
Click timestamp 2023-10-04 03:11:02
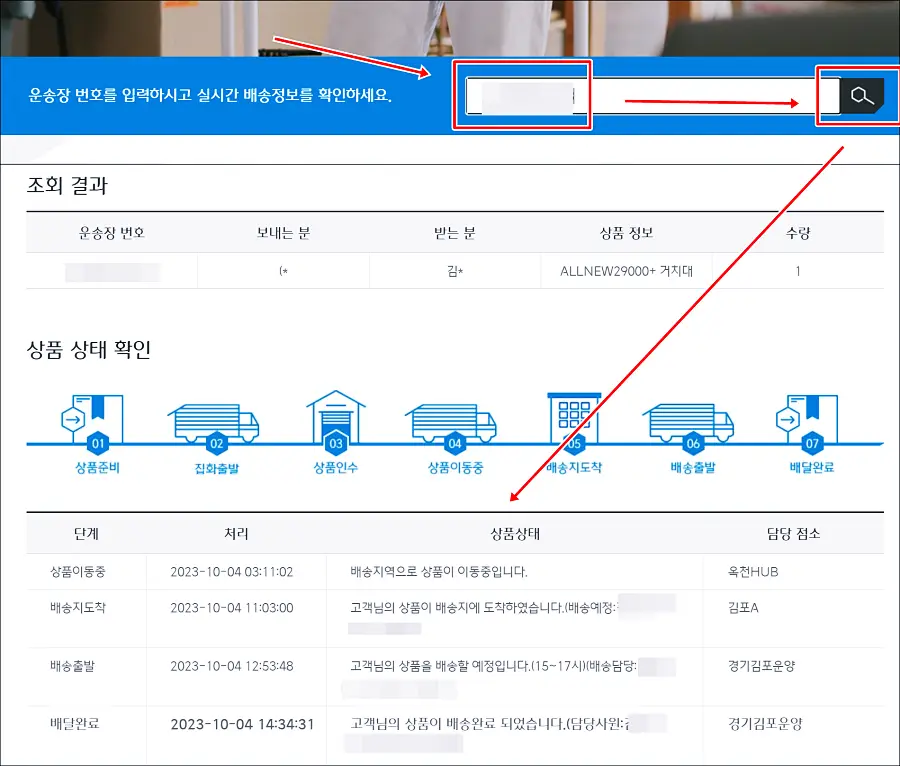[232, 571]
